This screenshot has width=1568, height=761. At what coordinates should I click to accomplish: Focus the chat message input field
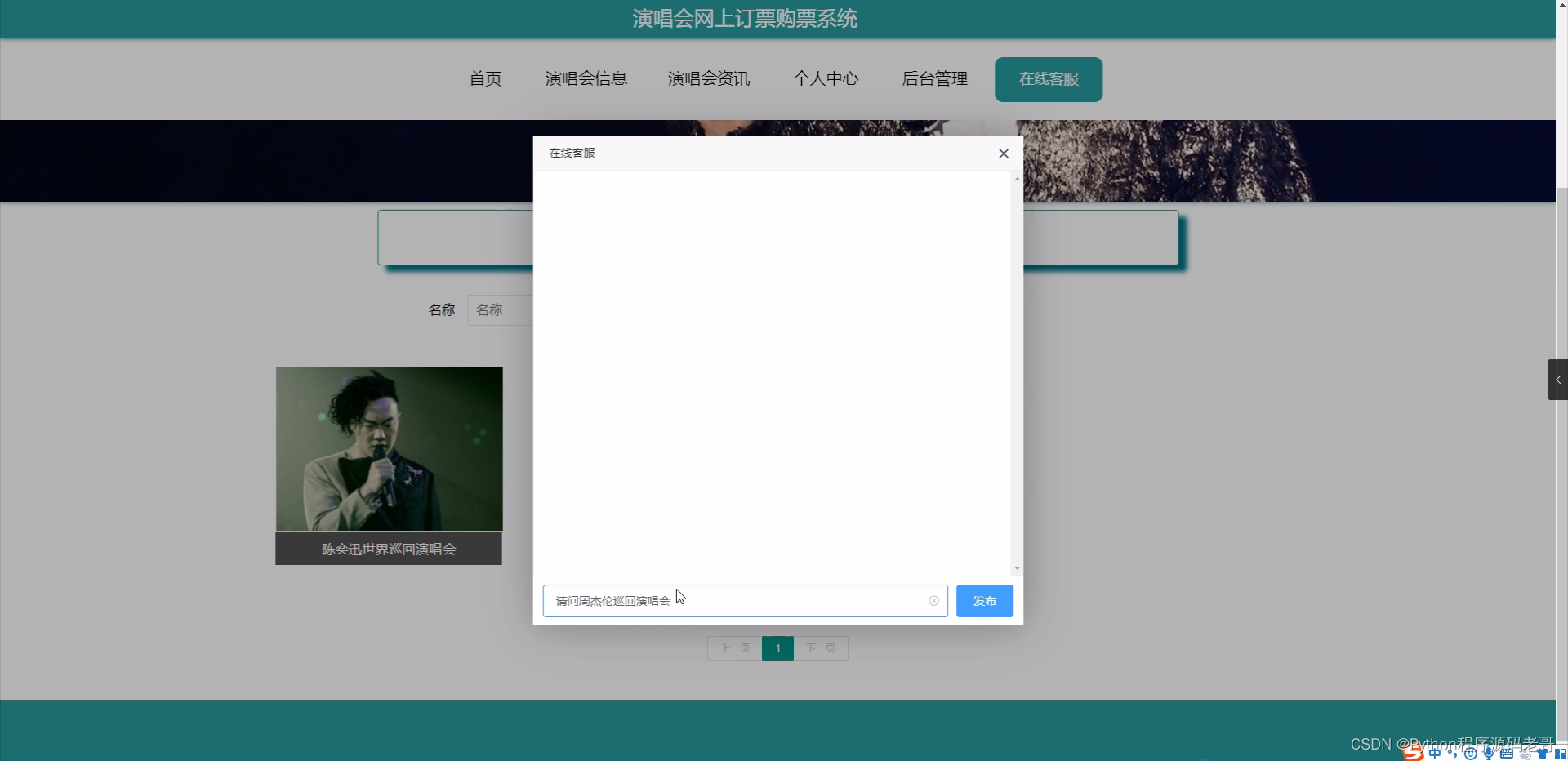tap(745, 601)
